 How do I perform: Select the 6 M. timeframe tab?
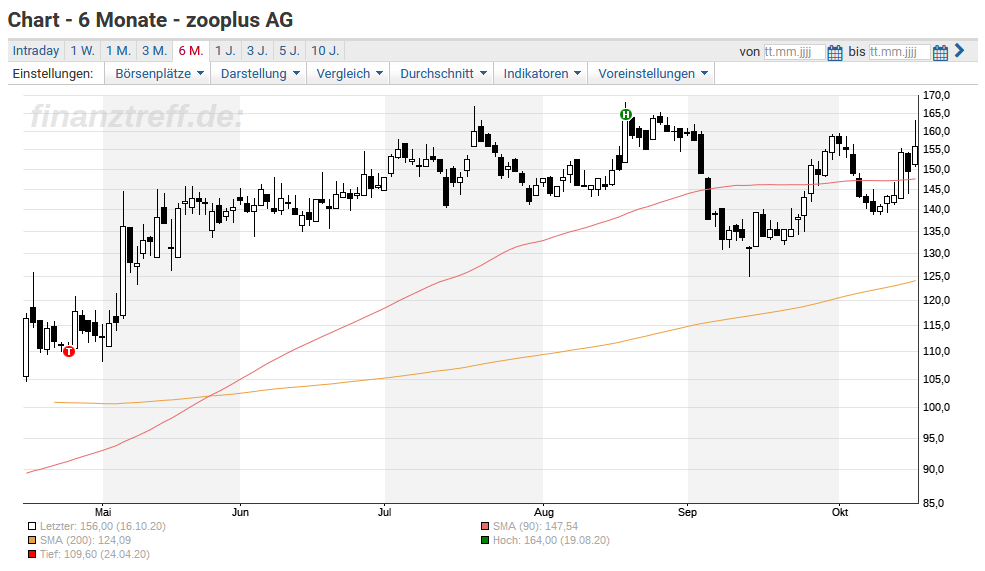(x=191, y=51)
